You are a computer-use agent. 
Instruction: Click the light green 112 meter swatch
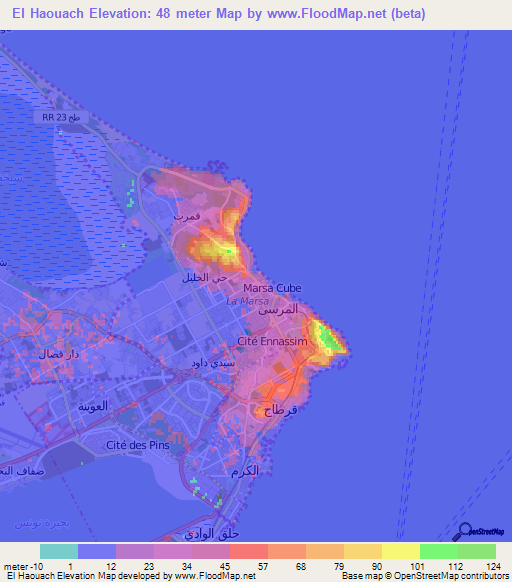pyautogui.click(x=477, y=551)
